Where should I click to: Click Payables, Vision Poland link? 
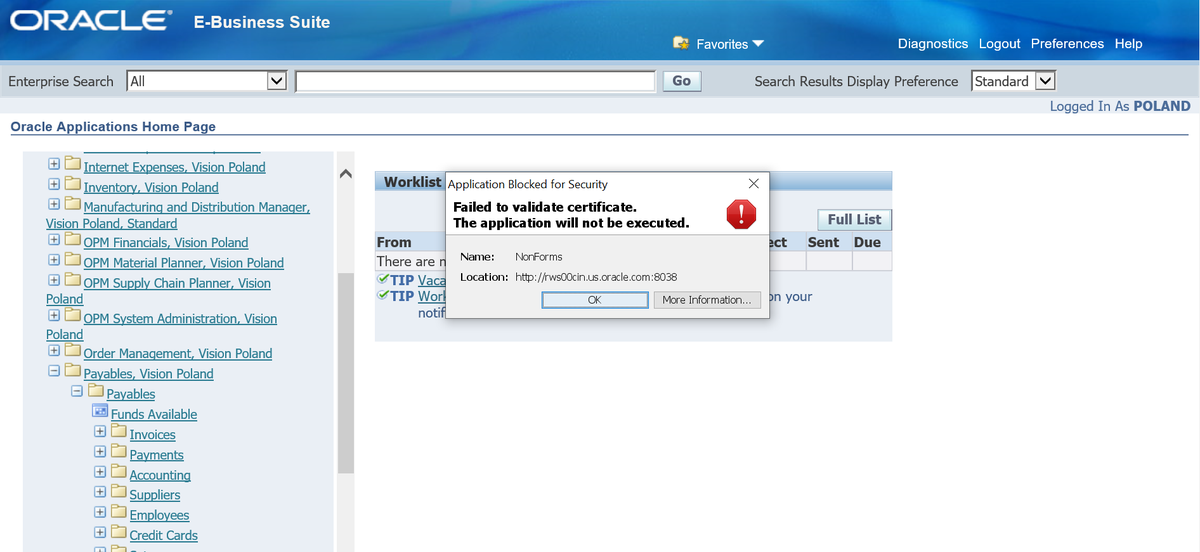coord(148,374)
